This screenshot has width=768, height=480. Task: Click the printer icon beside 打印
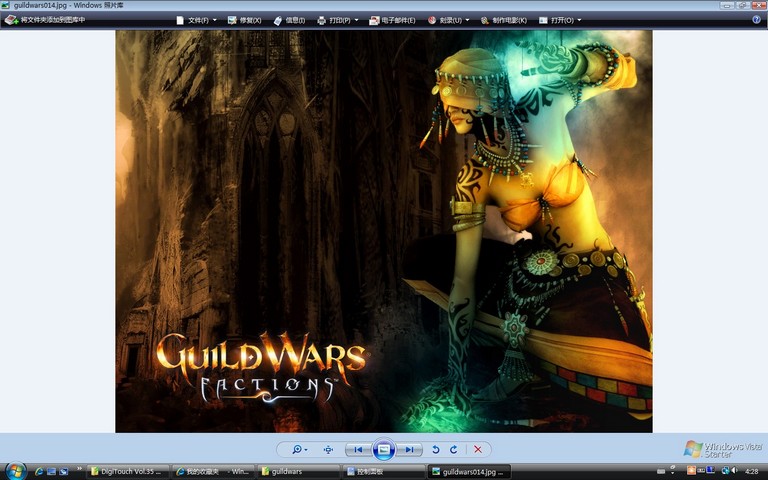pyautogui.click(x=321, y=20)
